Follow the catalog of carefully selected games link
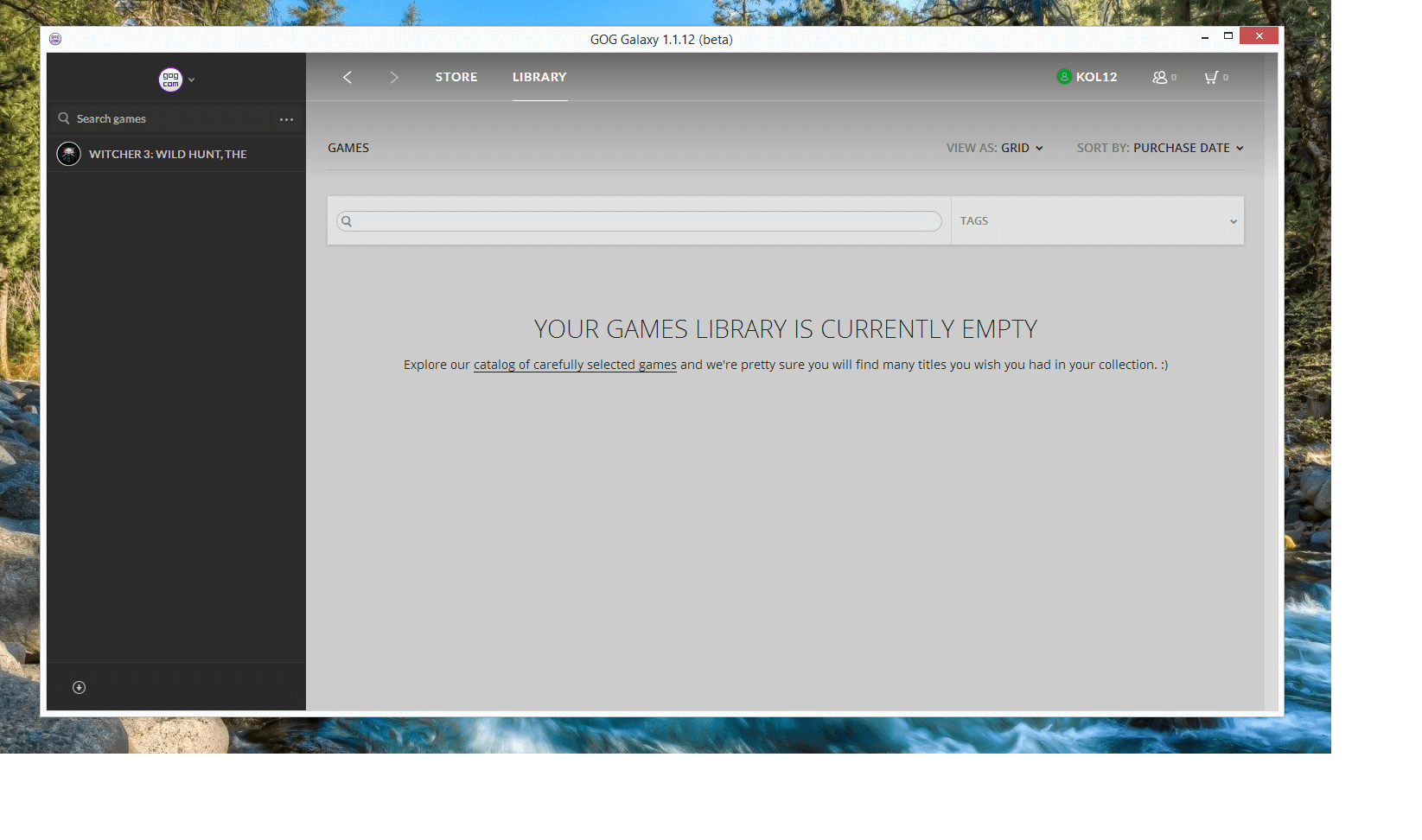This screenshot has width=1422, height=840. 575,365
